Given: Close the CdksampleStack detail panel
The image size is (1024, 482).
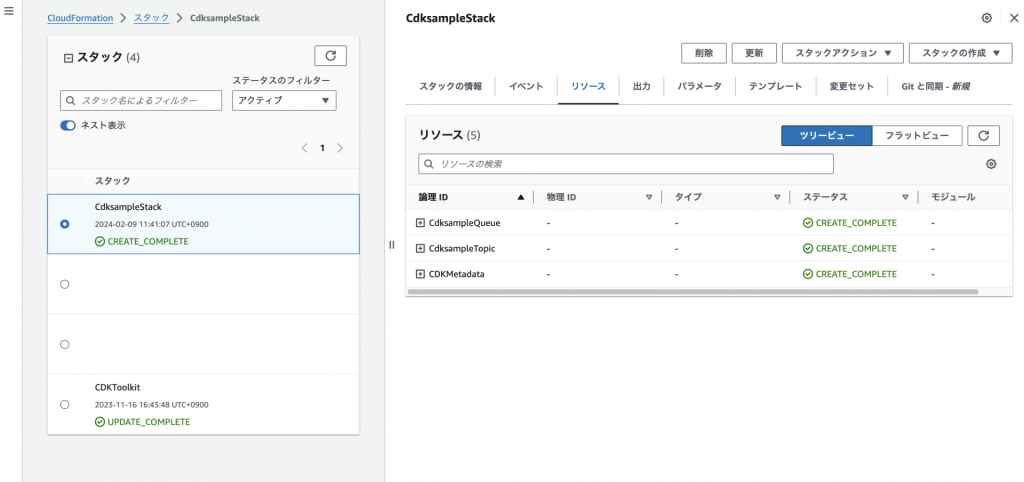Looking at the screenshot, I should point(1013,19).
